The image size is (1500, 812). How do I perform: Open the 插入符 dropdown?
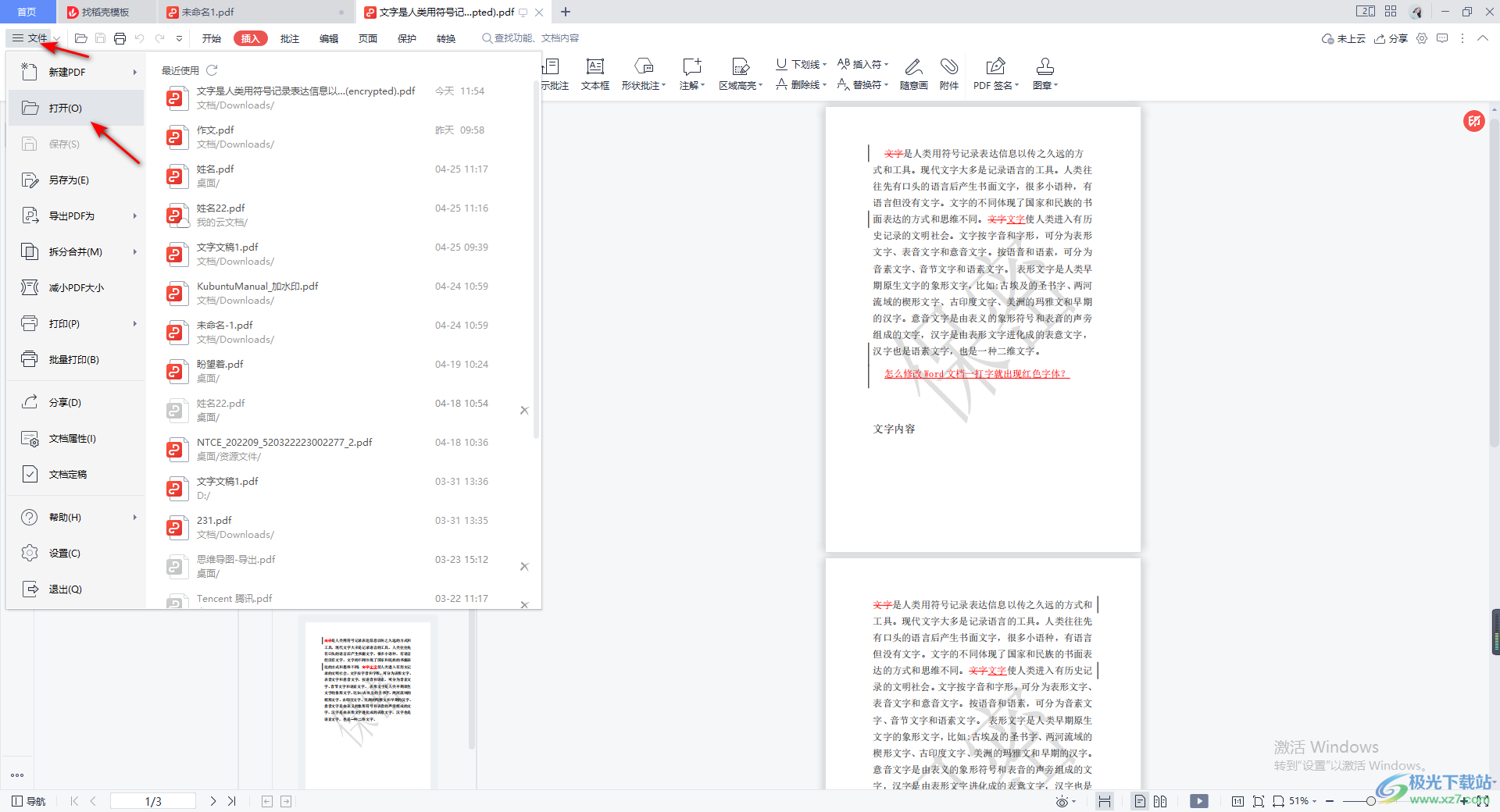point(863,64)
